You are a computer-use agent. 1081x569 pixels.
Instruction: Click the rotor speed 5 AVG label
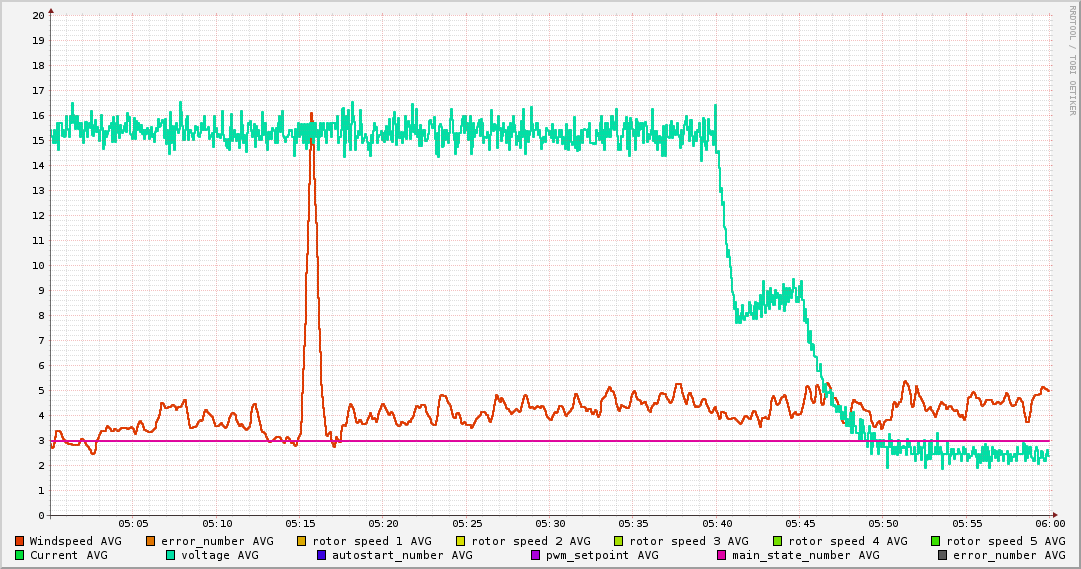click(1005, 541)
